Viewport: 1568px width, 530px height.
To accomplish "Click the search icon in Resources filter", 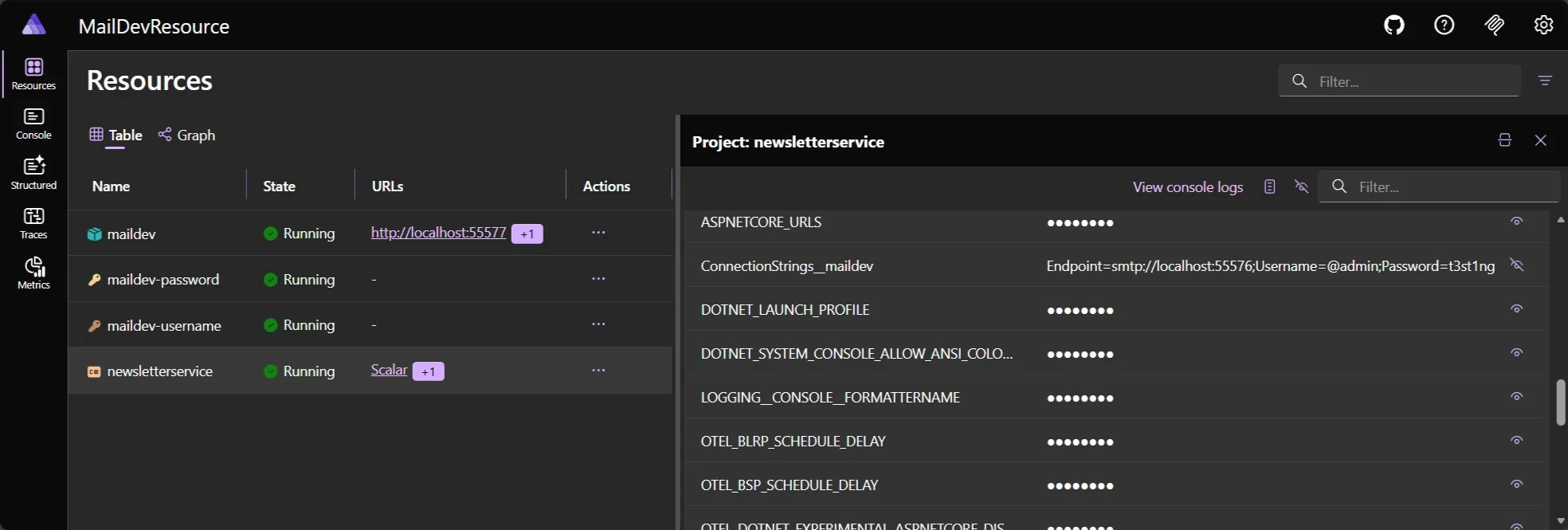I will [1299, 81].
